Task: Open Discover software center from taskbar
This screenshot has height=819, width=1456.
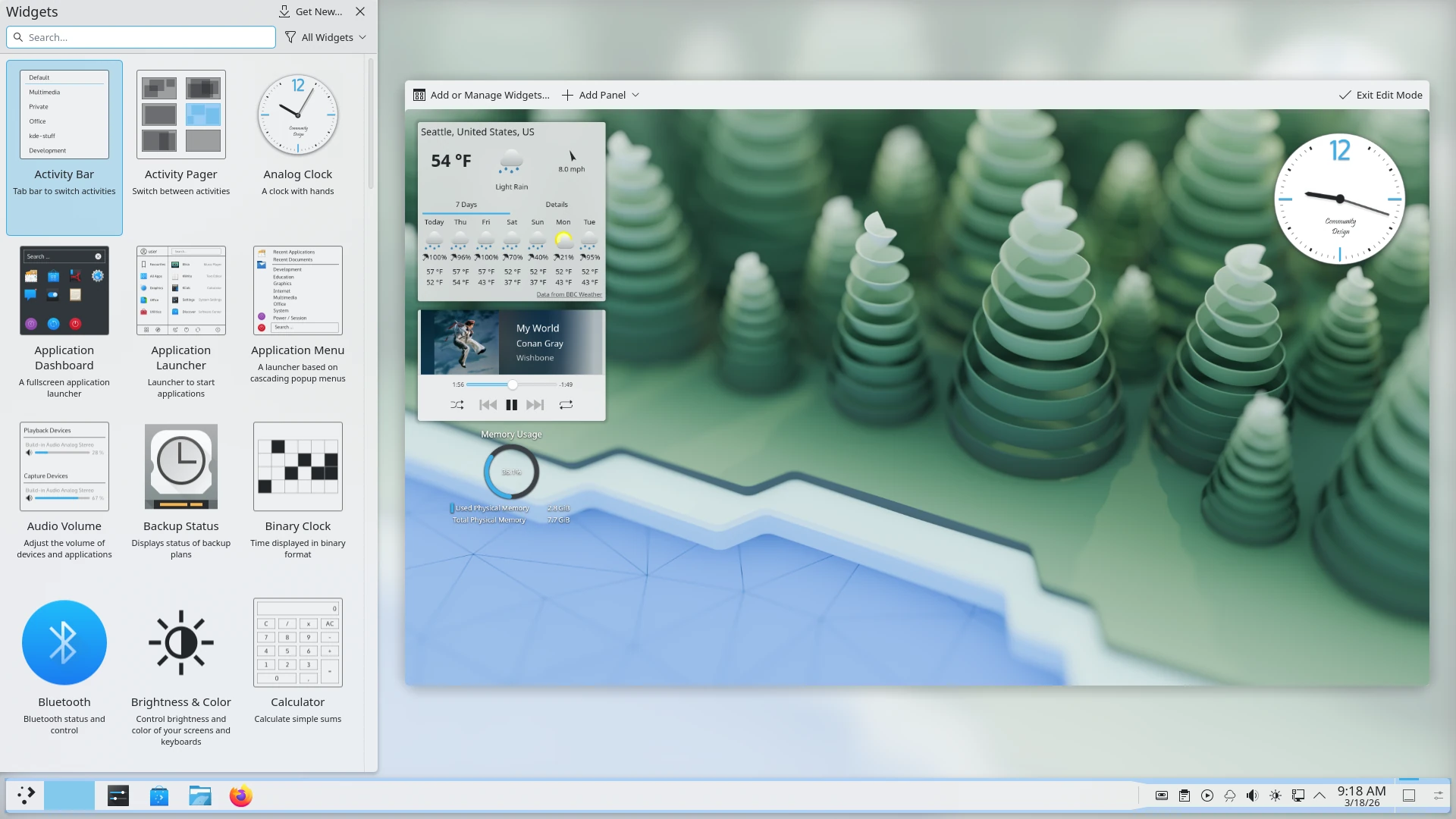Action: tap(159, 795)
